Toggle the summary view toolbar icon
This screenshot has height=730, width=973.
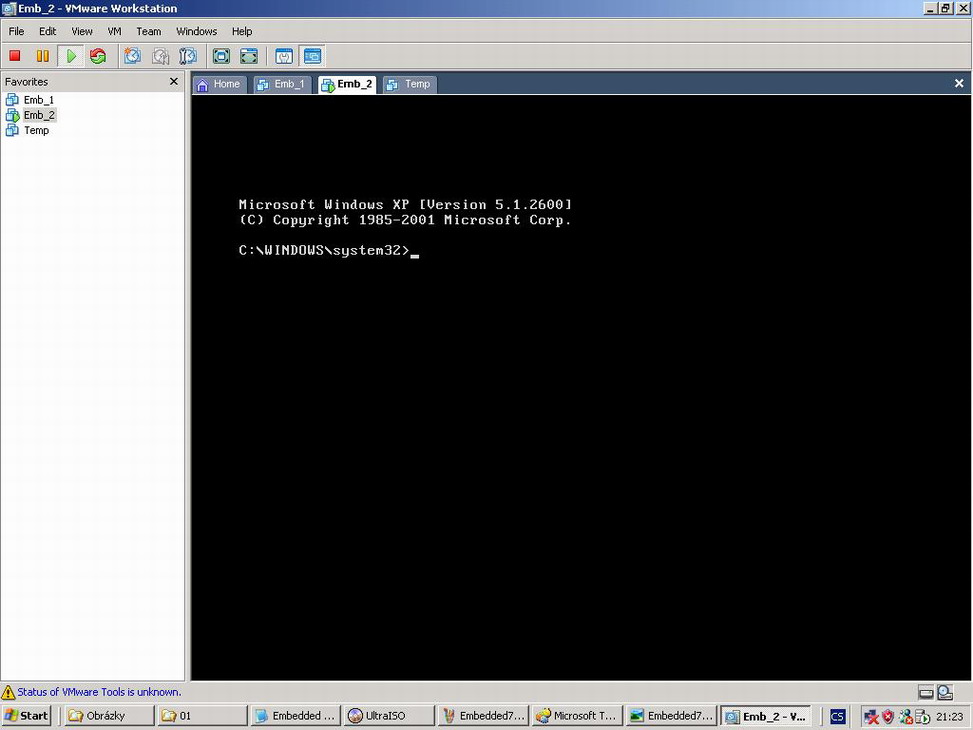coord(284,56)
